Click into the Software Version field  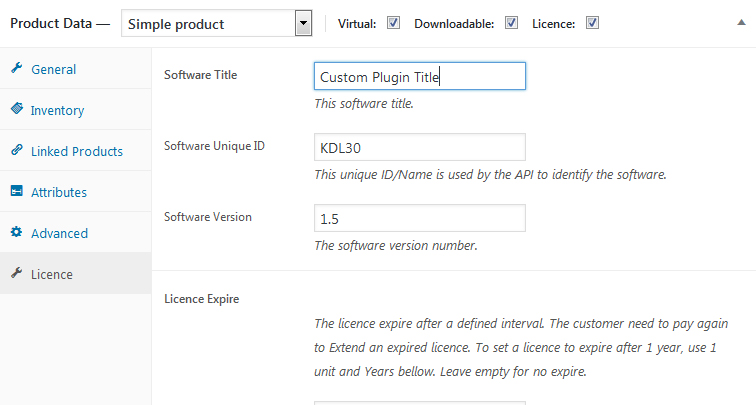(420, 218)
